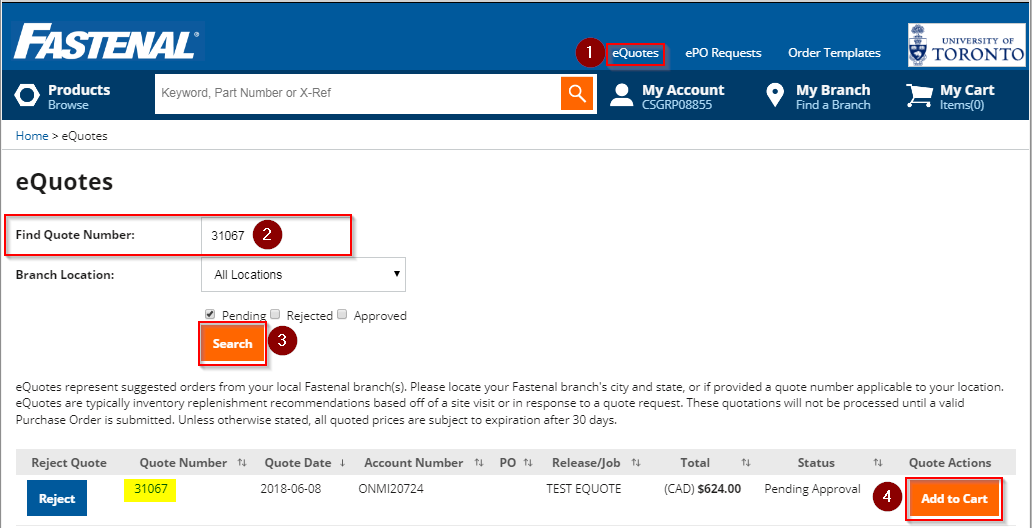Click the My Account person icon
This screenshot has height=528, width=1032.
622,96
